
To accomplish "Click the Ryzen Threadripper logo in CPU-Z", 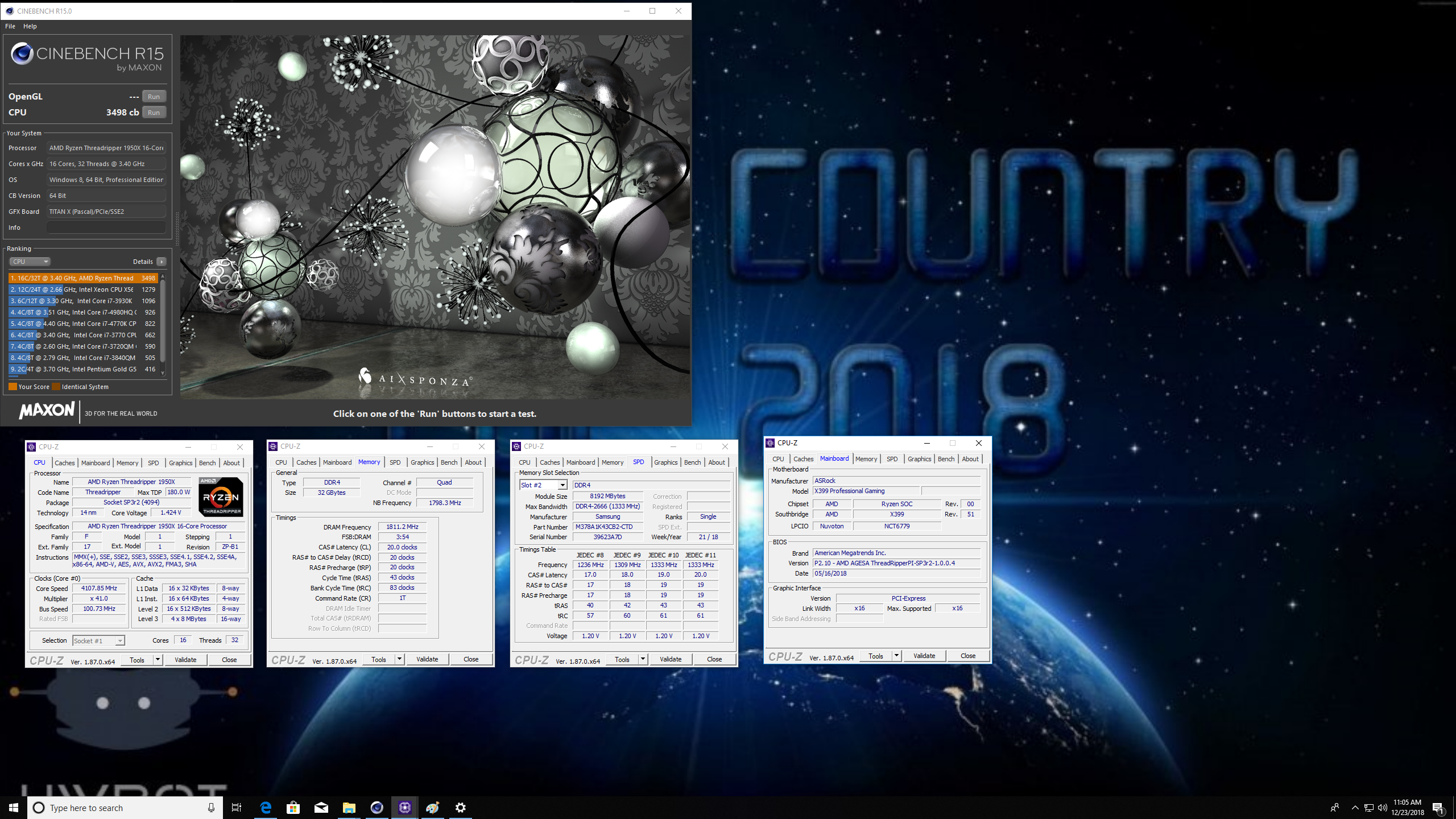I will [221, 497].
